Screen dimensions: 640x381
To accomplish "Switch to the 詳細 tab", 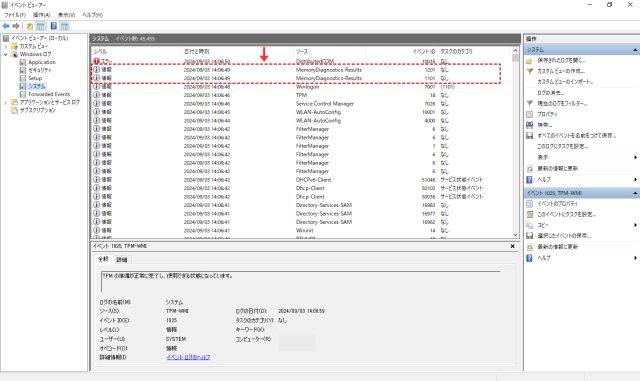I will click(x=122, y=260).
